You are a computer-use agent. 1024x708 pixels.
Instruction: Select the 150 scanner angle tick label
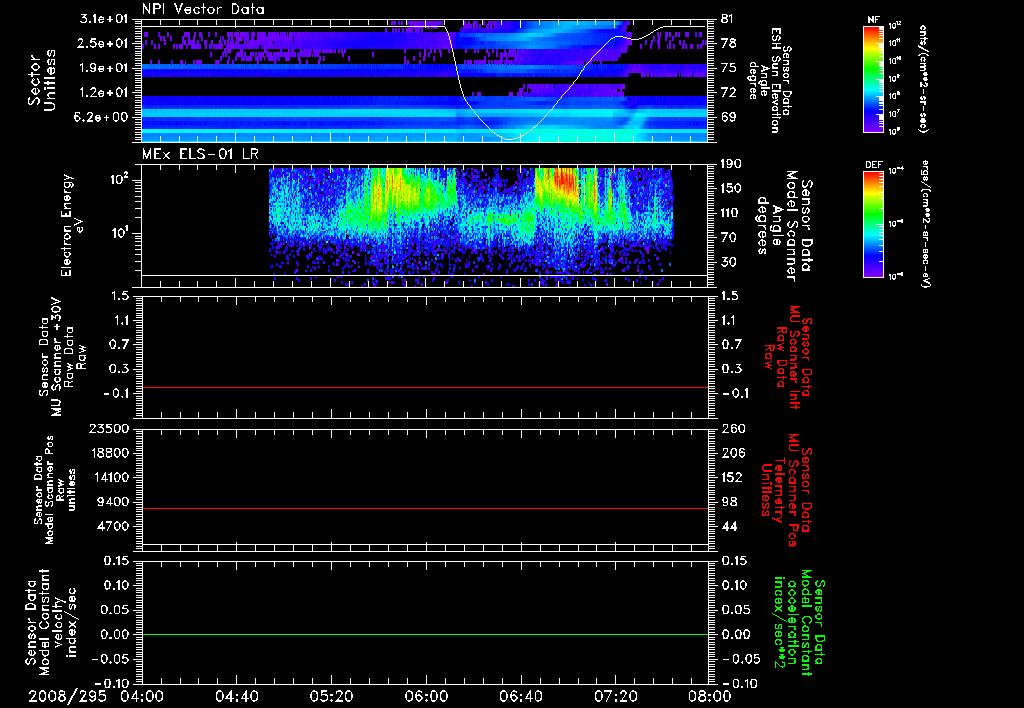732,189
